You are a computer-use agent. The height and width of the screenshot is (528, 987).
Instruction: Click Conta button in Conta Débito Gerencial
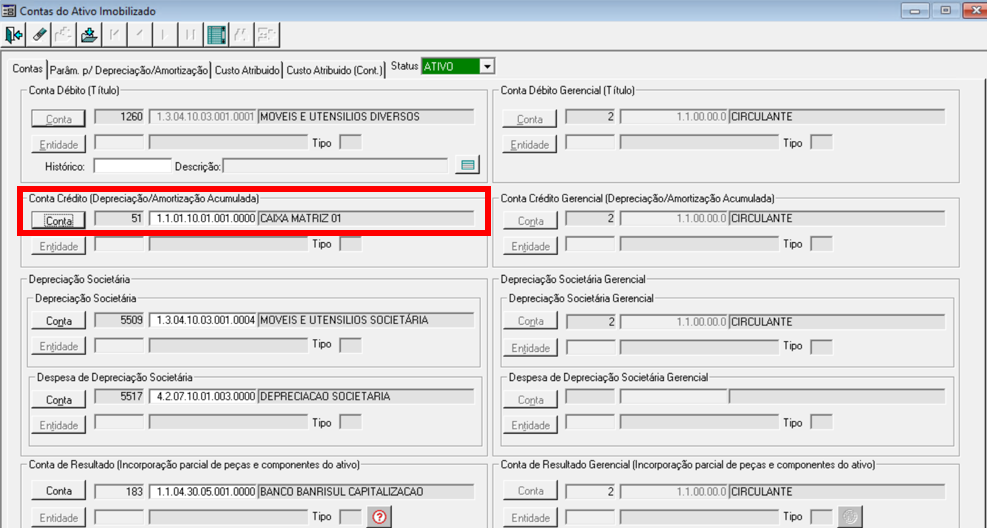pyautogui.click(x=530, y=118)
